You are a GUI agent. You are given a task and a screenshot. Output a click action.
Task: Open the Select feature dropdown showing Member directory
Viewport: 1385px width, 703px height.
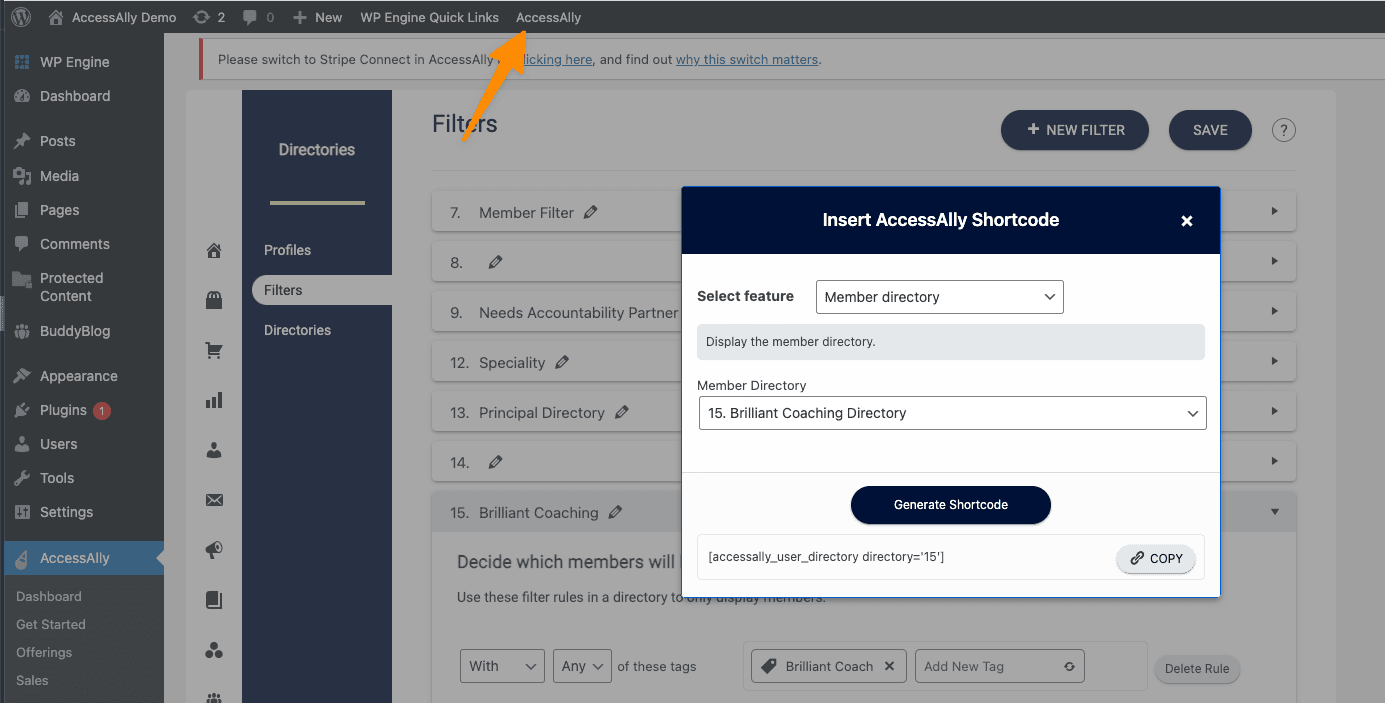(x=938, y=296)
